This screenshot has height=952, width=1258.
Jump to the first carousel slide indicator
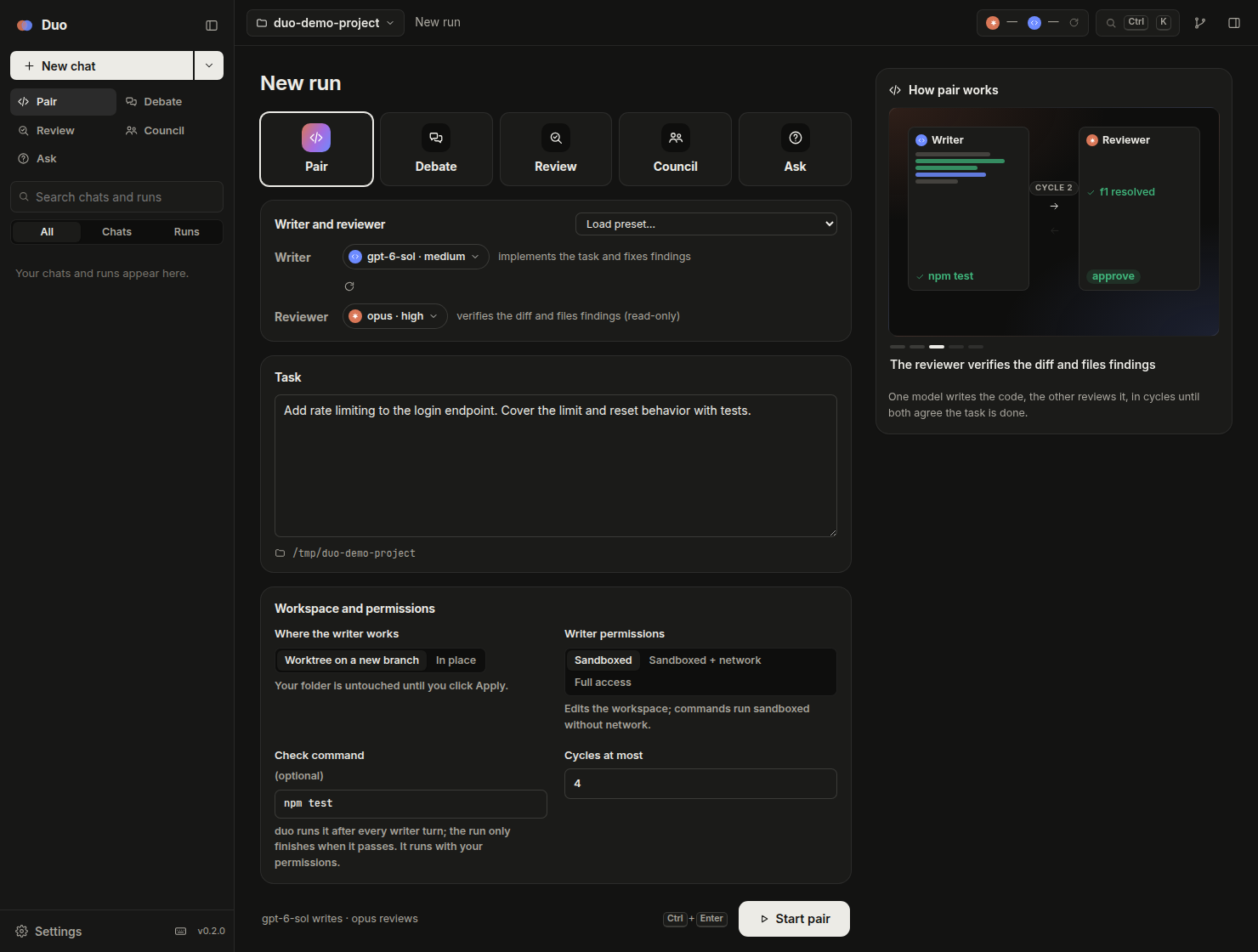click(898, 347)
